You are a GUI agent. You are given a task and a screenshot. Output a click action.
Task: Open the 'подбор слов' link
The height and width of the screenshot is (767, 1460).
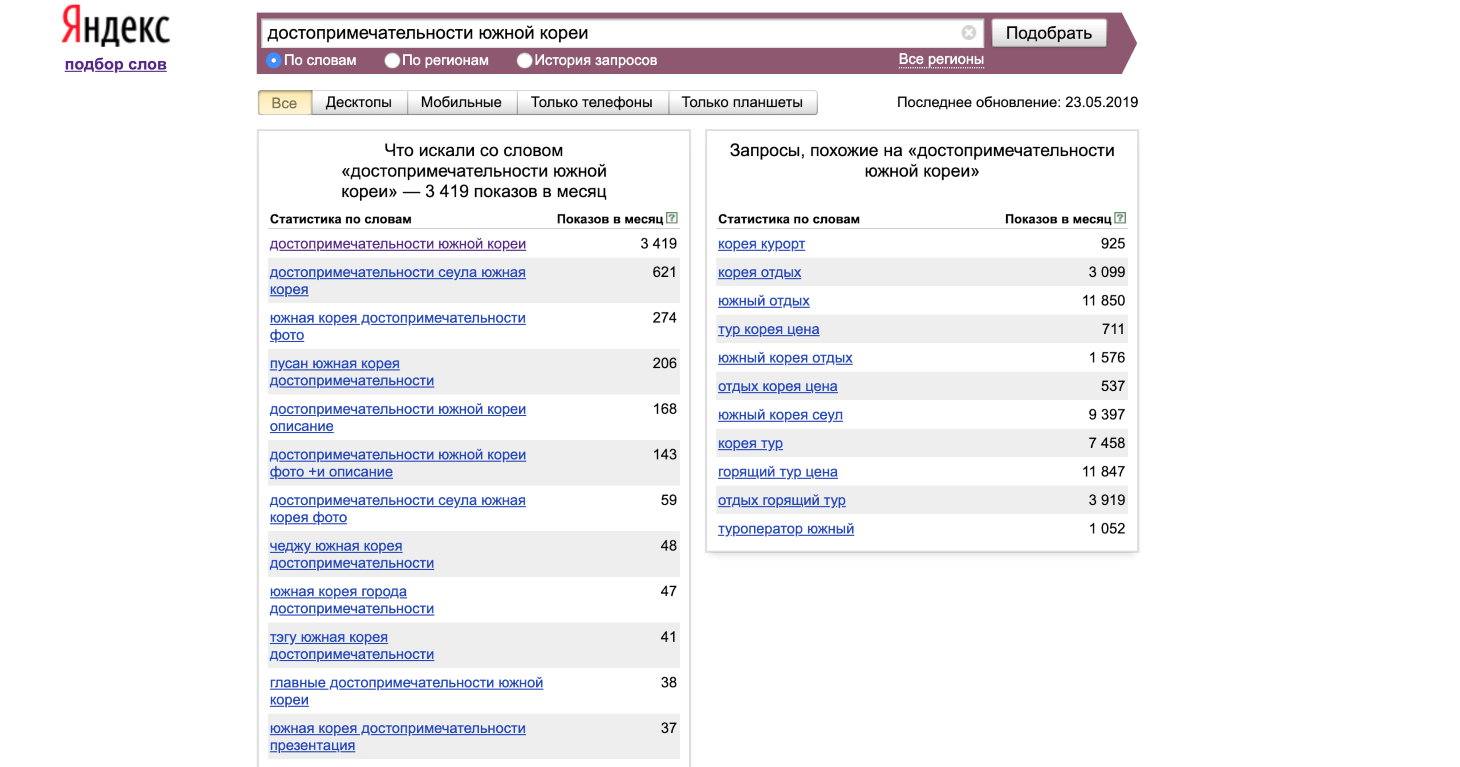point(115,65)
